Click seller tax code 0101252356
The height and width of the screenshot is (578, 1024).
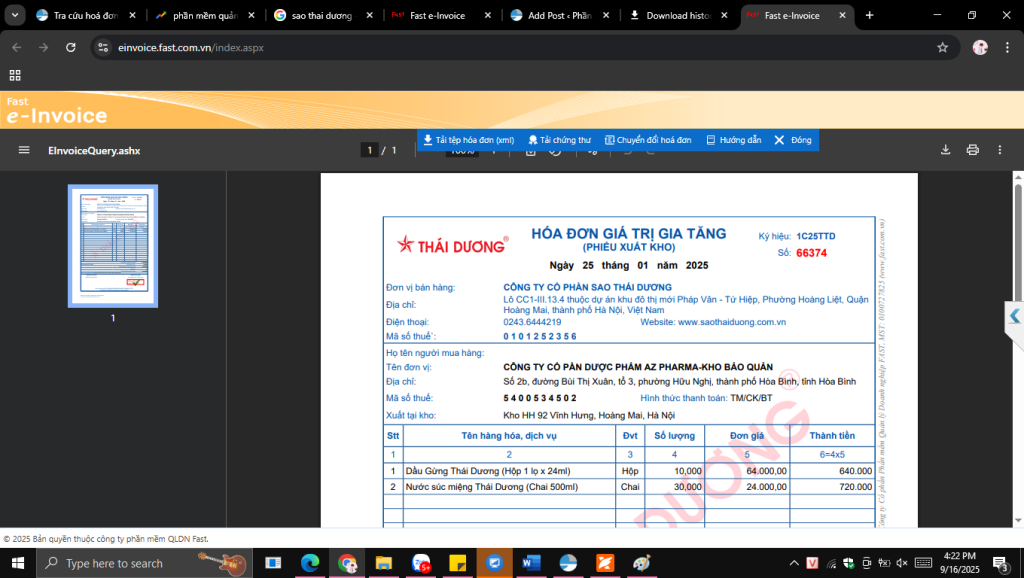[539, 336]
